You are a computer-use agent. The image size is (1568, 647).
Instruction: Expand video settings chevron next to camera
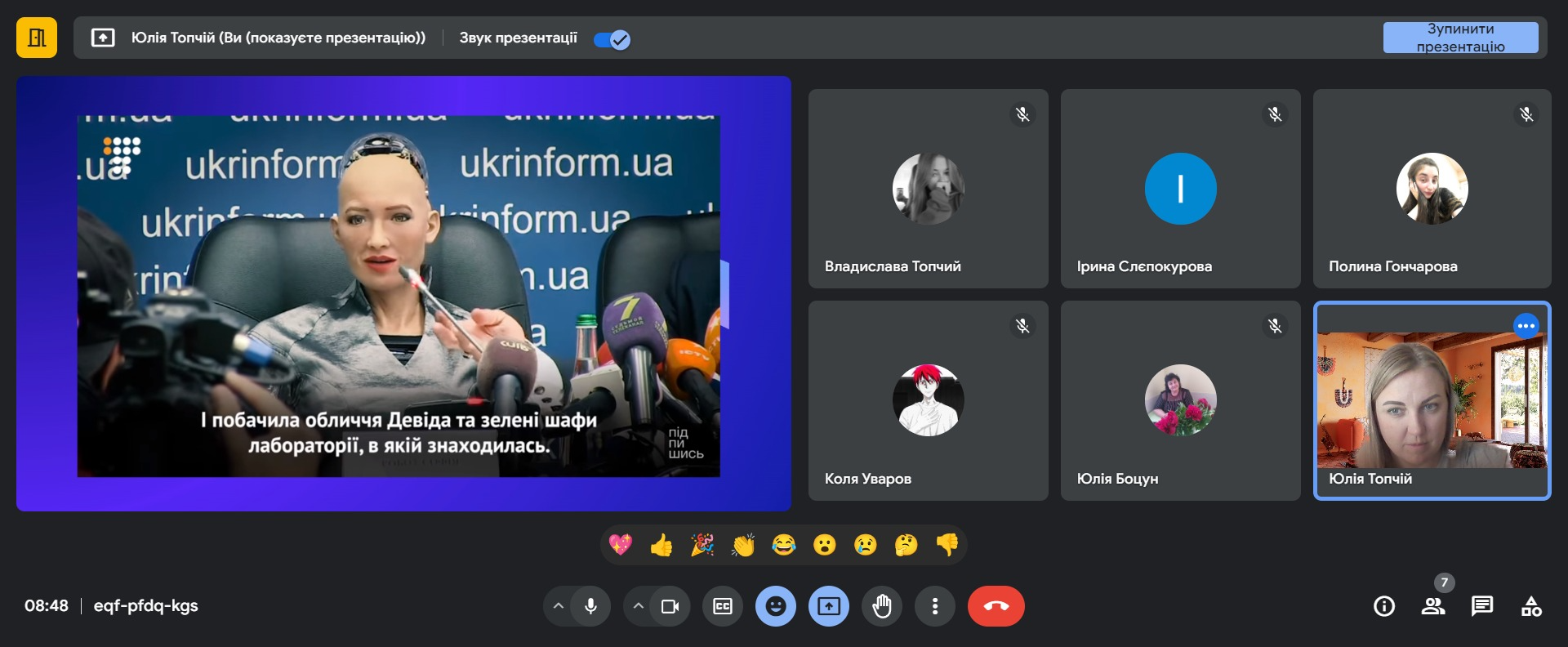(639, 606)
